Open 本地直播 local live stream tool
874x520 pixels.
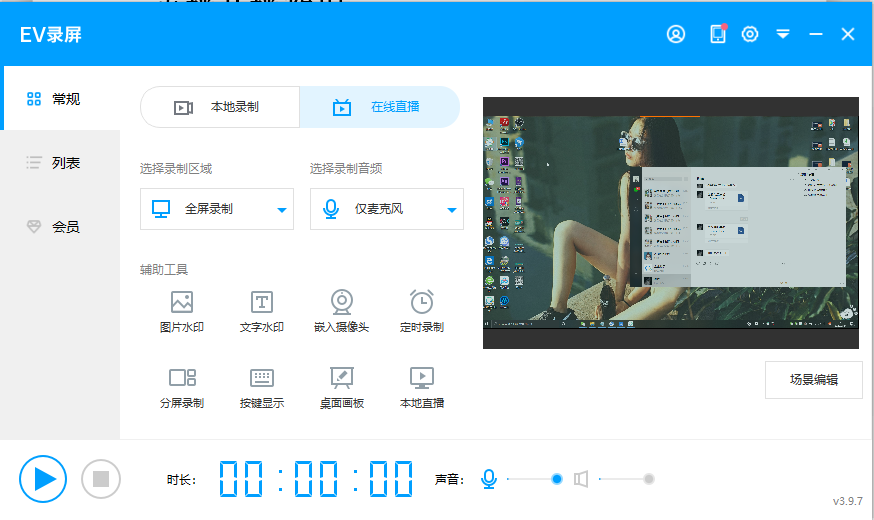422,388
